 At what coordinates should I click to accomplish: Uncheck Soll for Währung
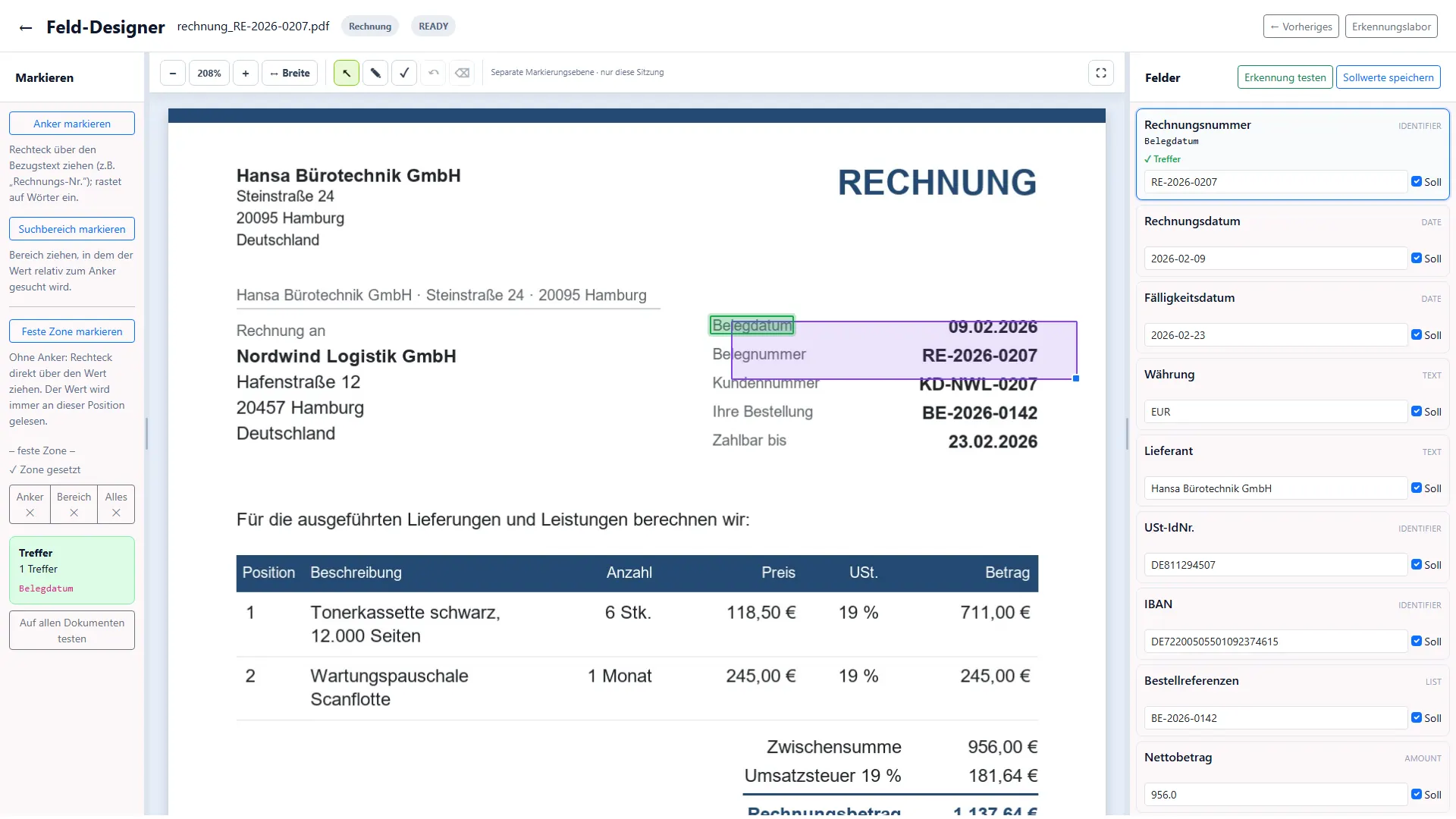1417,411
